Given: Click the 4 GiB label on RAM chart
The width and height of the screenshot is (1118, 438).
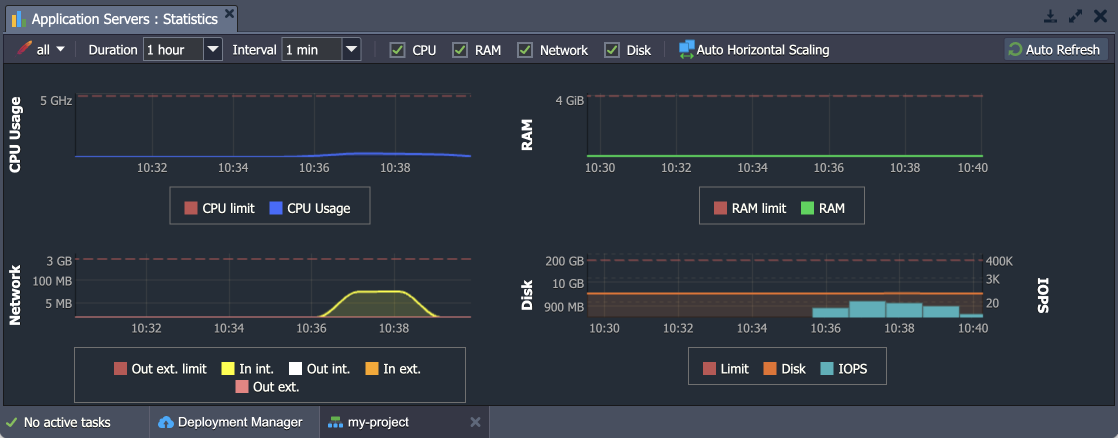Looking at the screenshot, I should [x=570, y=101].
